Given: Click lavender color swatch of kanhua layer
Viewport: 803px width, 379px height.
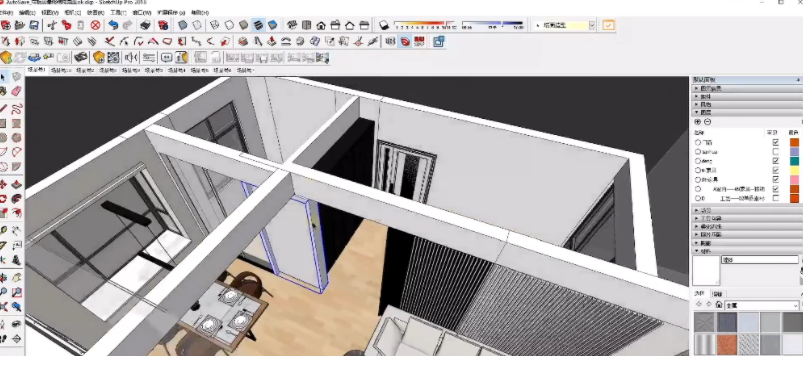Looking at the screenshot, I should [x=794, y=152].
